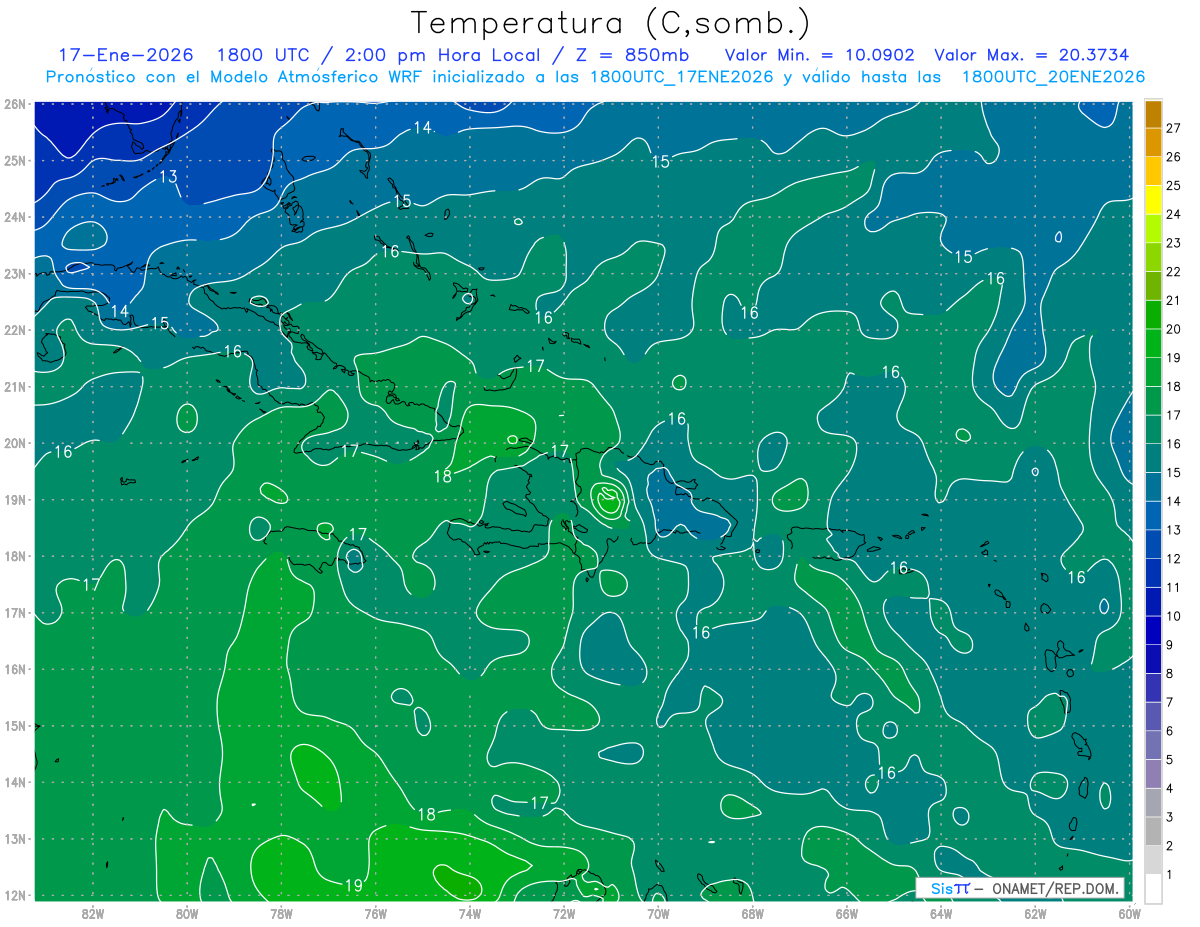
Task: Click the "18N" latitude axis label
Action: point(14,556)
